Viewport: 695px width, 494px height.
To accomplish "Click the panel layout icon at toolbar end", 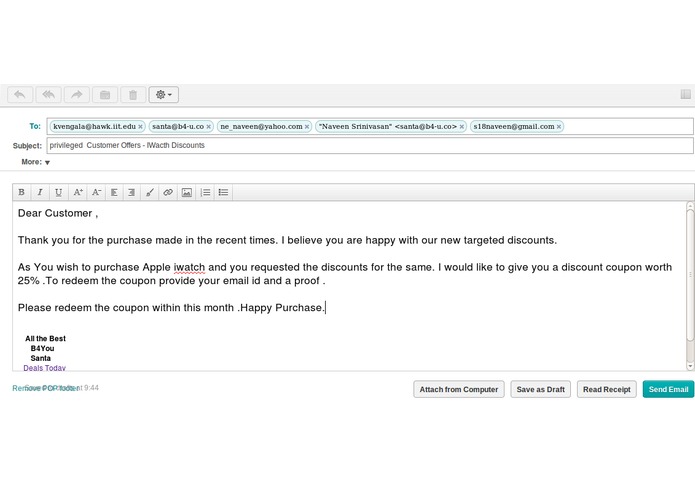I will 685,94.
